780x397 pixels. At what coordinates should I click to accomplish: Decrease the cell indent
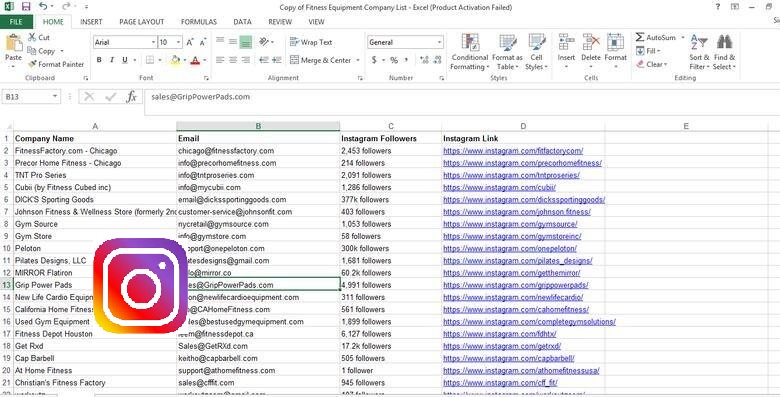pos(264,60)
